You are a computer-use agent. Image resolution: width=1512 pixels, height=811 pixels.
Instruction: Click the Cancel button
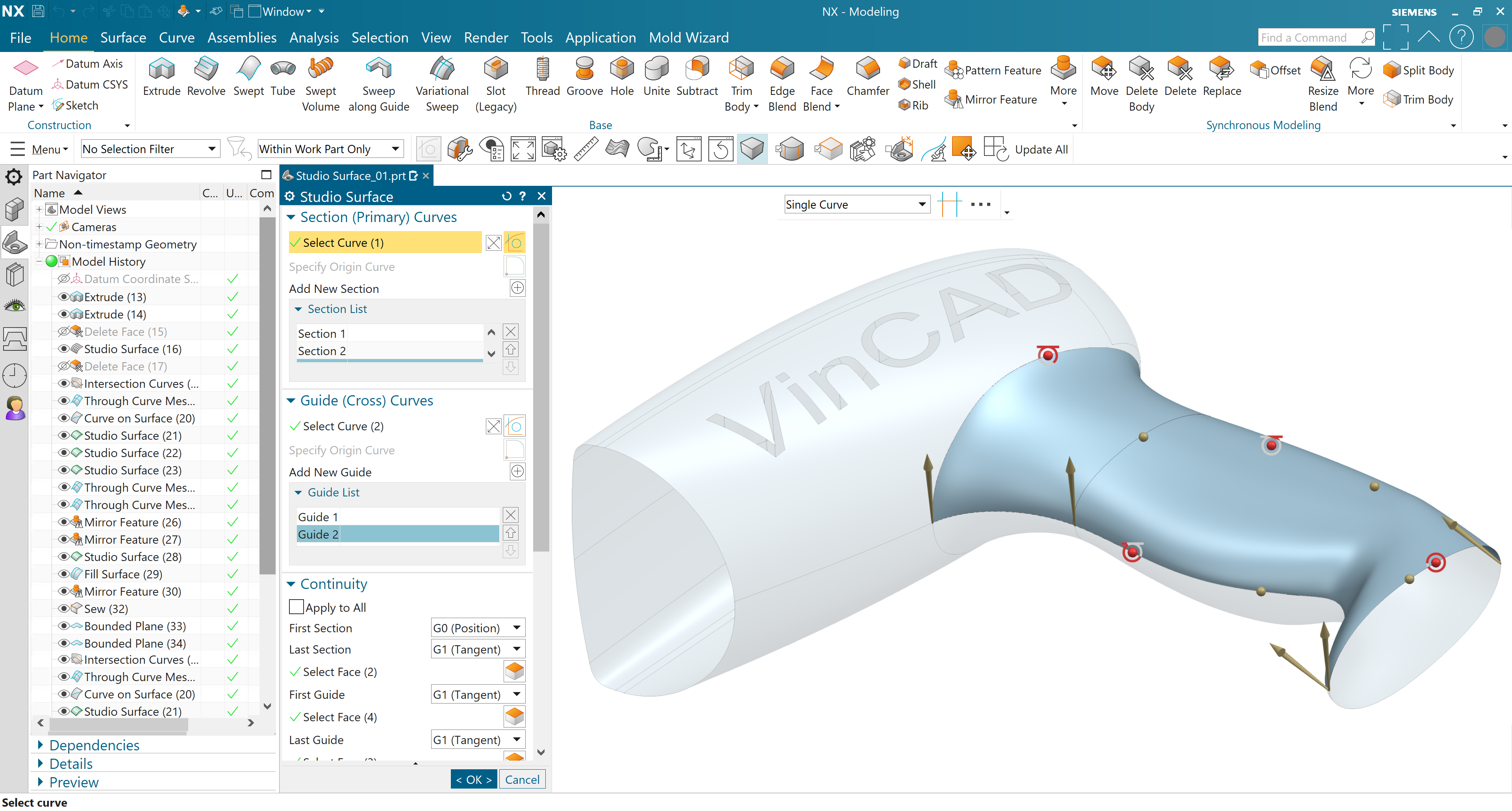click(522, 780)
